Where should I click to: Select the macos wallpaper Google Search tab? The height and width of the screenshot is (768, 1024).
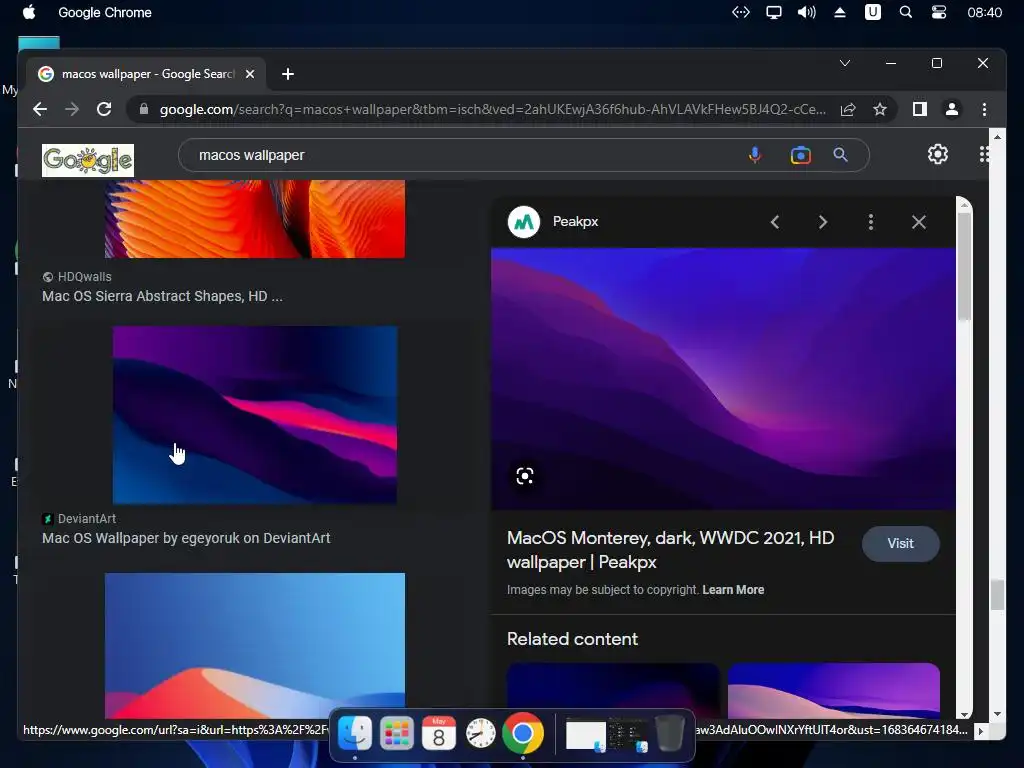point(146,74)
